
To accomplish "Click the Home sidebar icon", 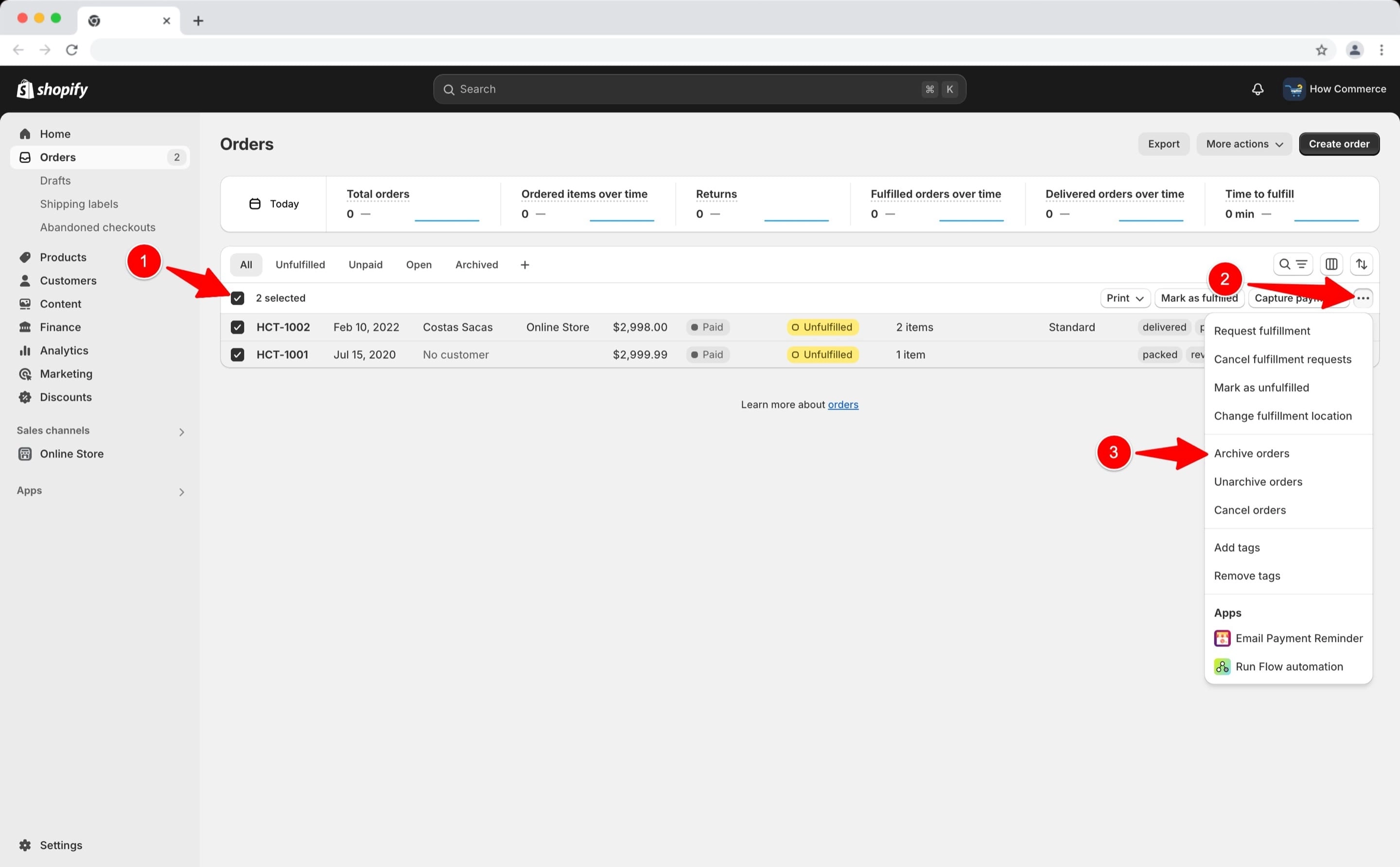I will click(25, 134).
